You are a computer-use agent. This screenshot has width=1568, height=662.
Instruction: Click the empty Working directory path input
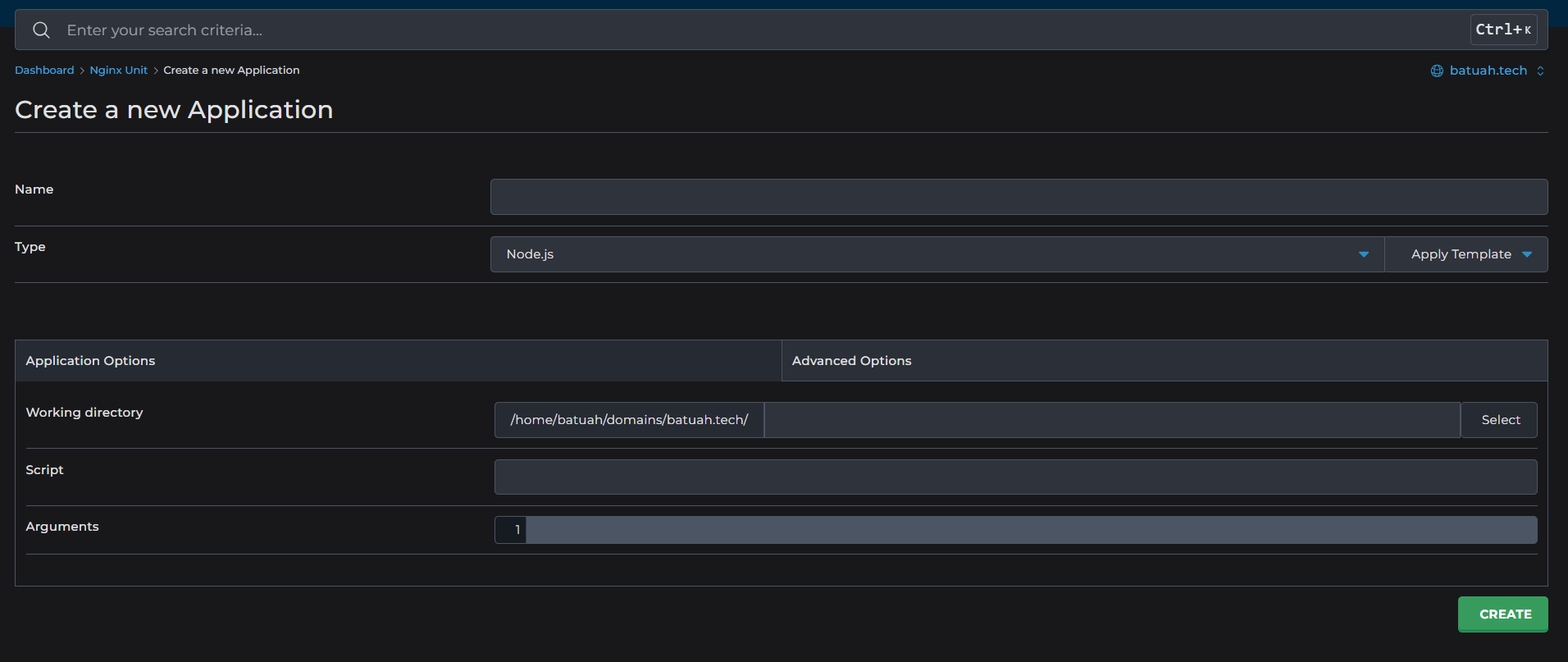[1111, 420]
